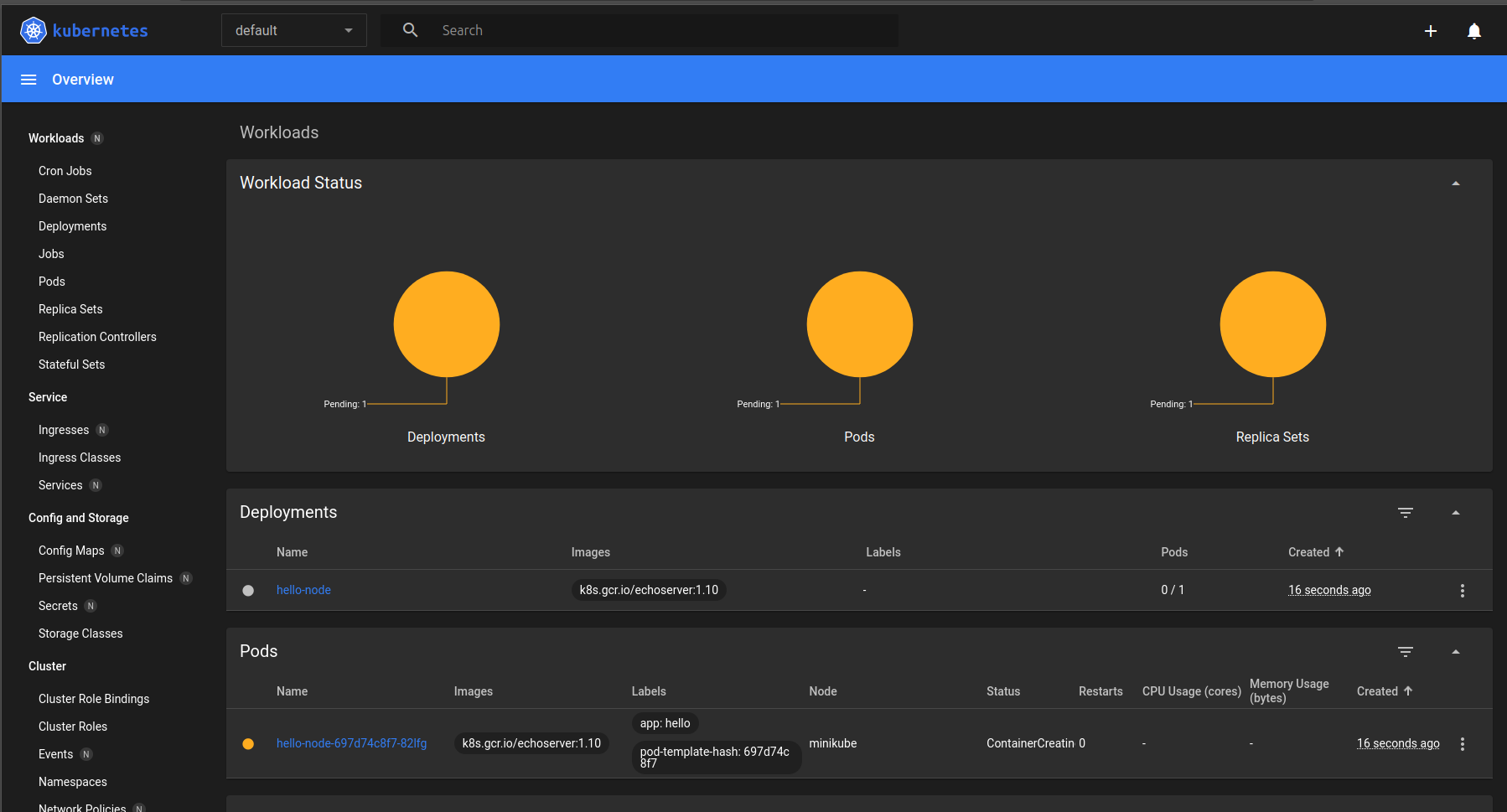Viewport: 1507px width, 812px height.
Task: Go to Daemon Sets
Action: pyautogui.click(x=73, y=199)
